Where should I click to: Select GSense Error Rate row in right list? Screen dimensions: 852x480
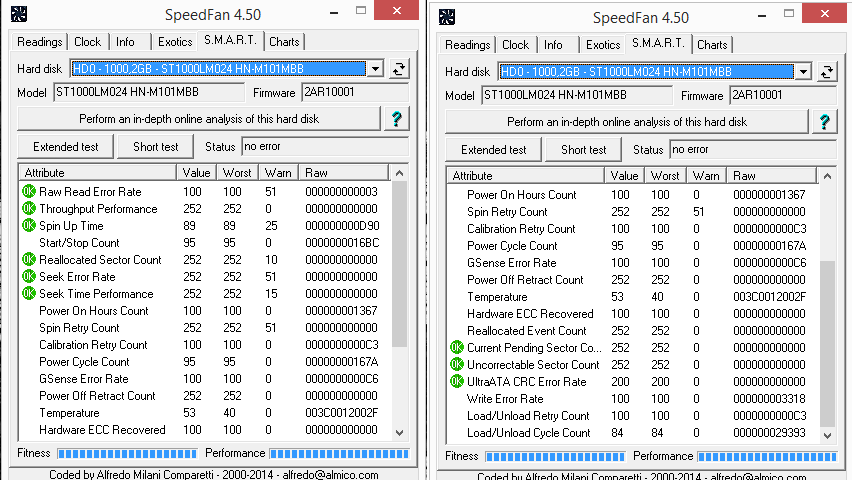point(632,263)
